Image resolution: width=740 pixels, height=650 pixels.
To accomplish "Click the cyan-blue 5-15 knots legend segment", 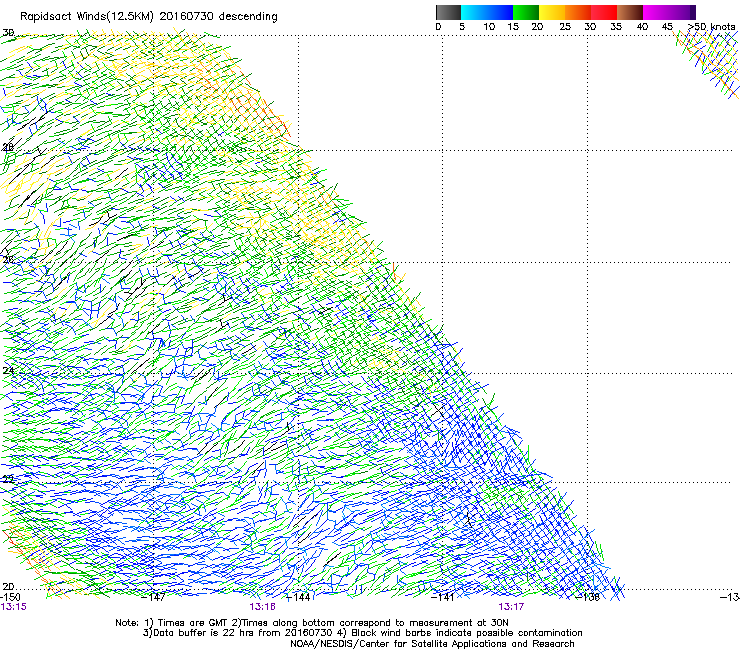I will coord(487,12).
